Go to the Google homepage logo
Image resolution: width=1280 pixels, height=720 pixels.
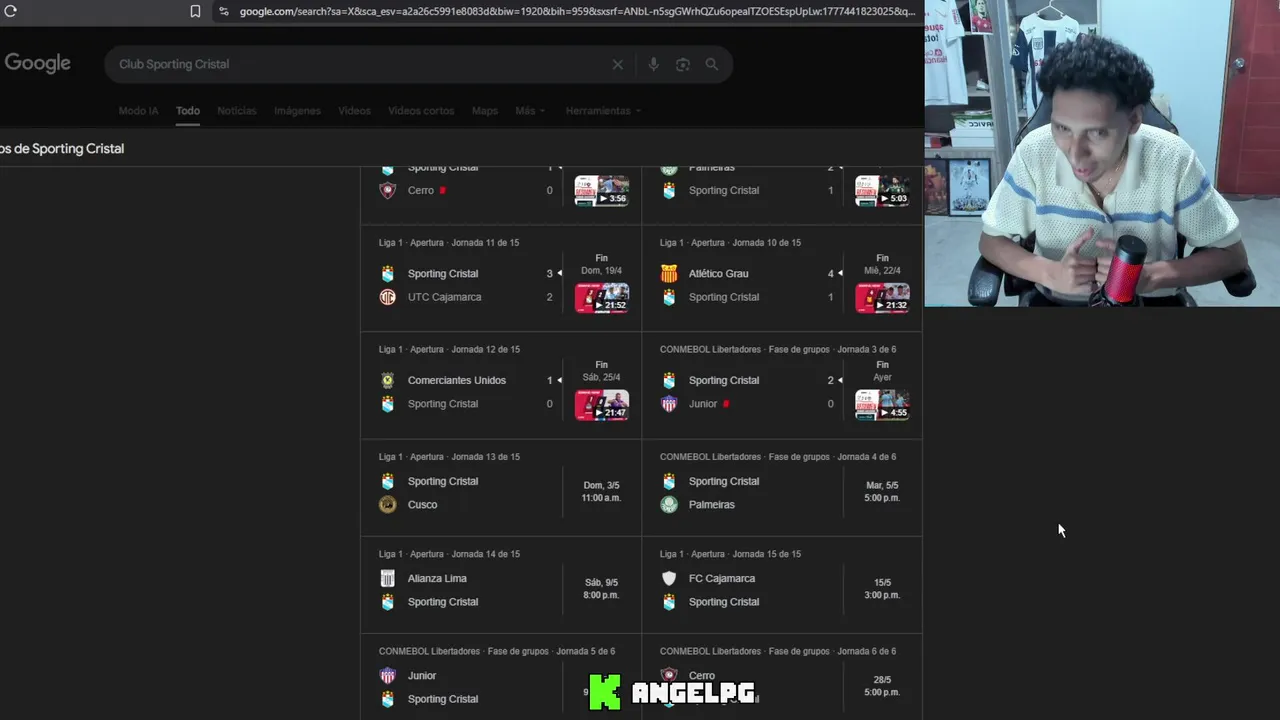click(x=37, y=63)
